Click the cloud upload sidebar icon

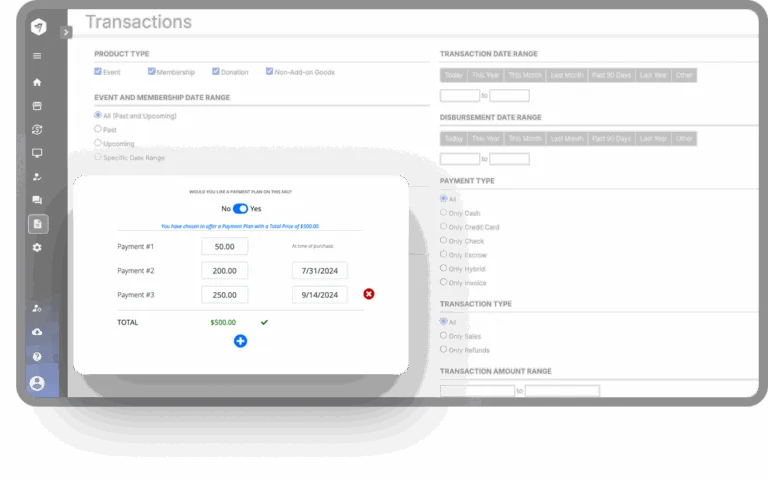[x=37, y=332]
